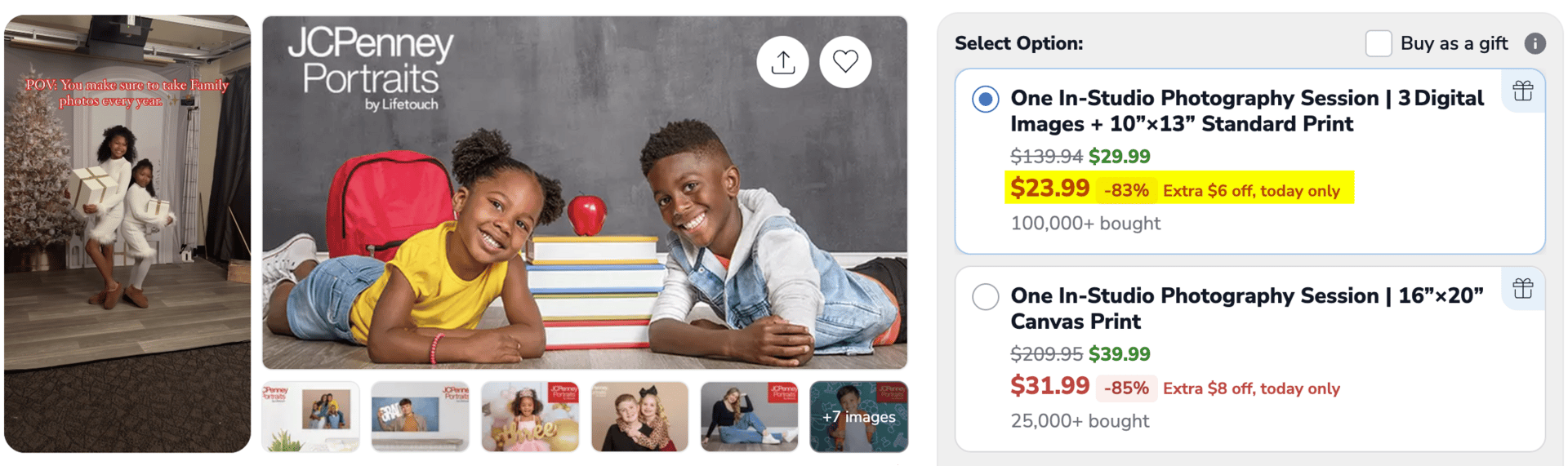The width and height of the screenshot is (1568, 466).
Task: Tap the heart favorite icon
Action: coord(845,62)
